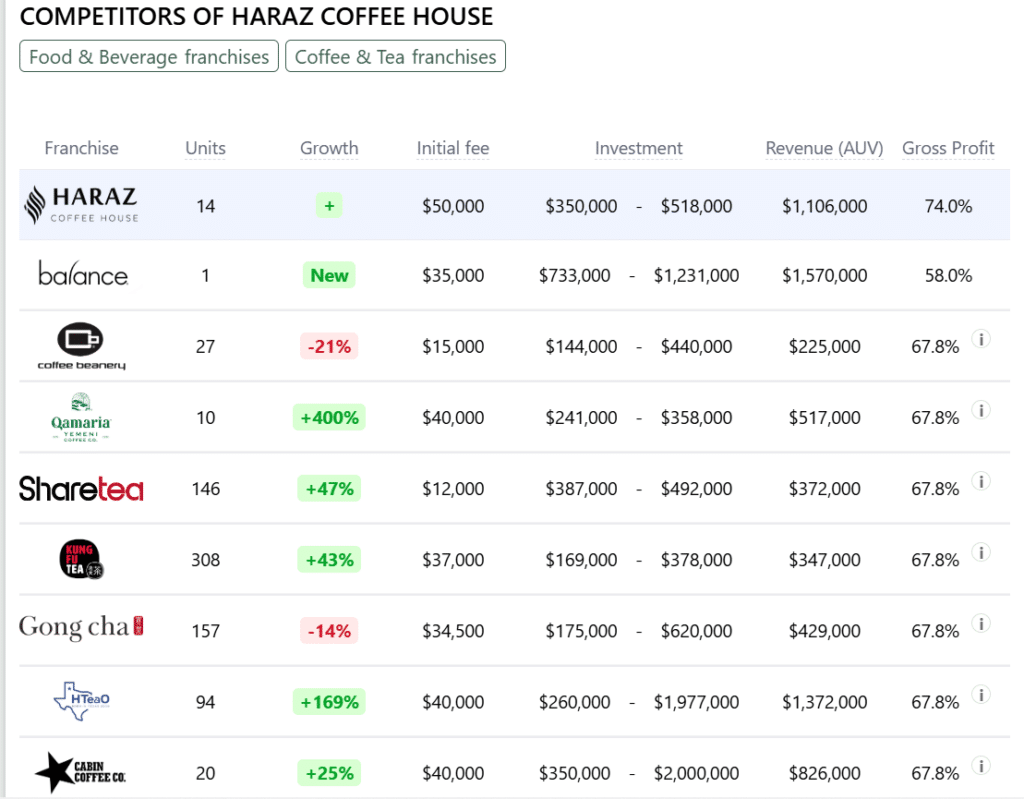Select the $1,106,000 revenue value
The image size is (1024, 799).
[824, 206]
